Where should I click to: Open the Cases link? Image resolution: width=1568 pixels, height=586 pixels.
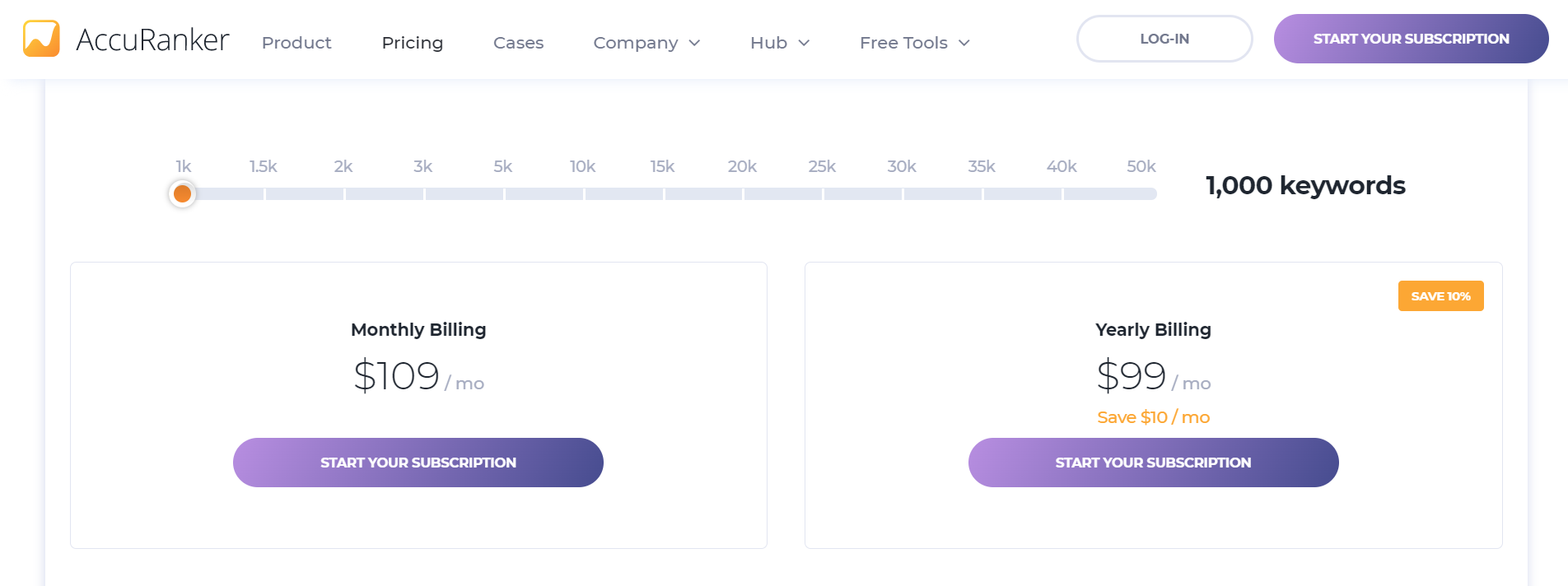tap(518, 43)
